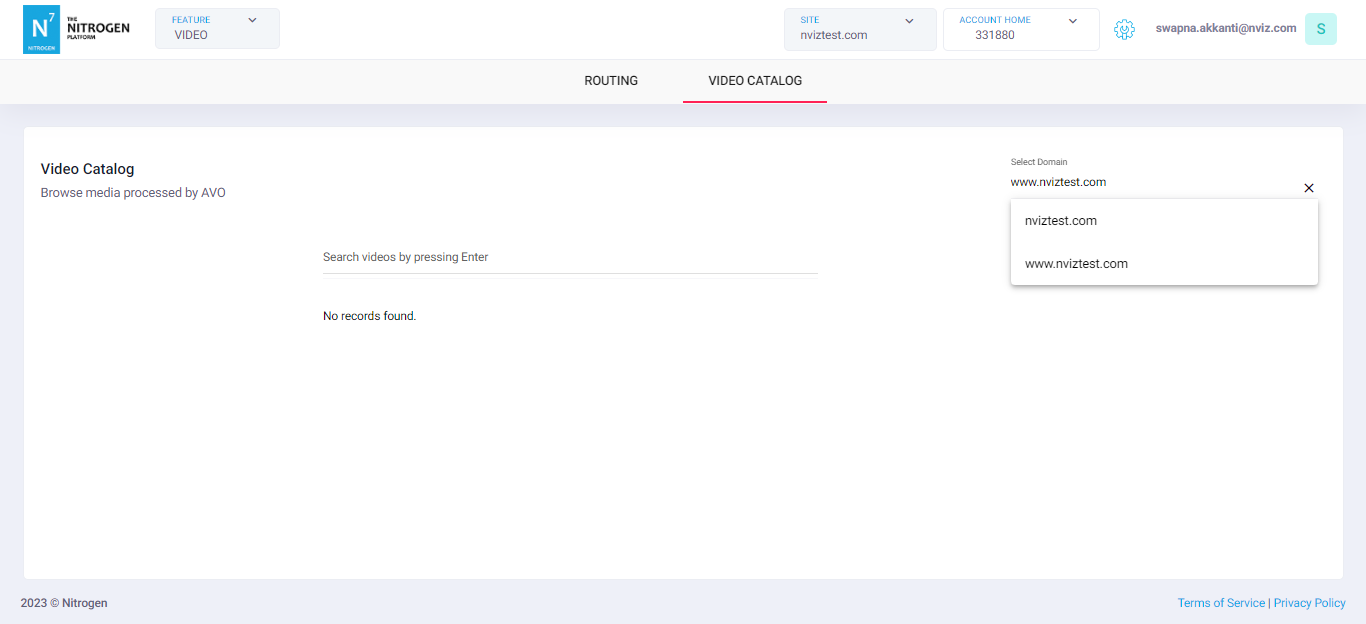Open the Terms of Service link
This screenshot has height=624, width=1366.
1221,602
